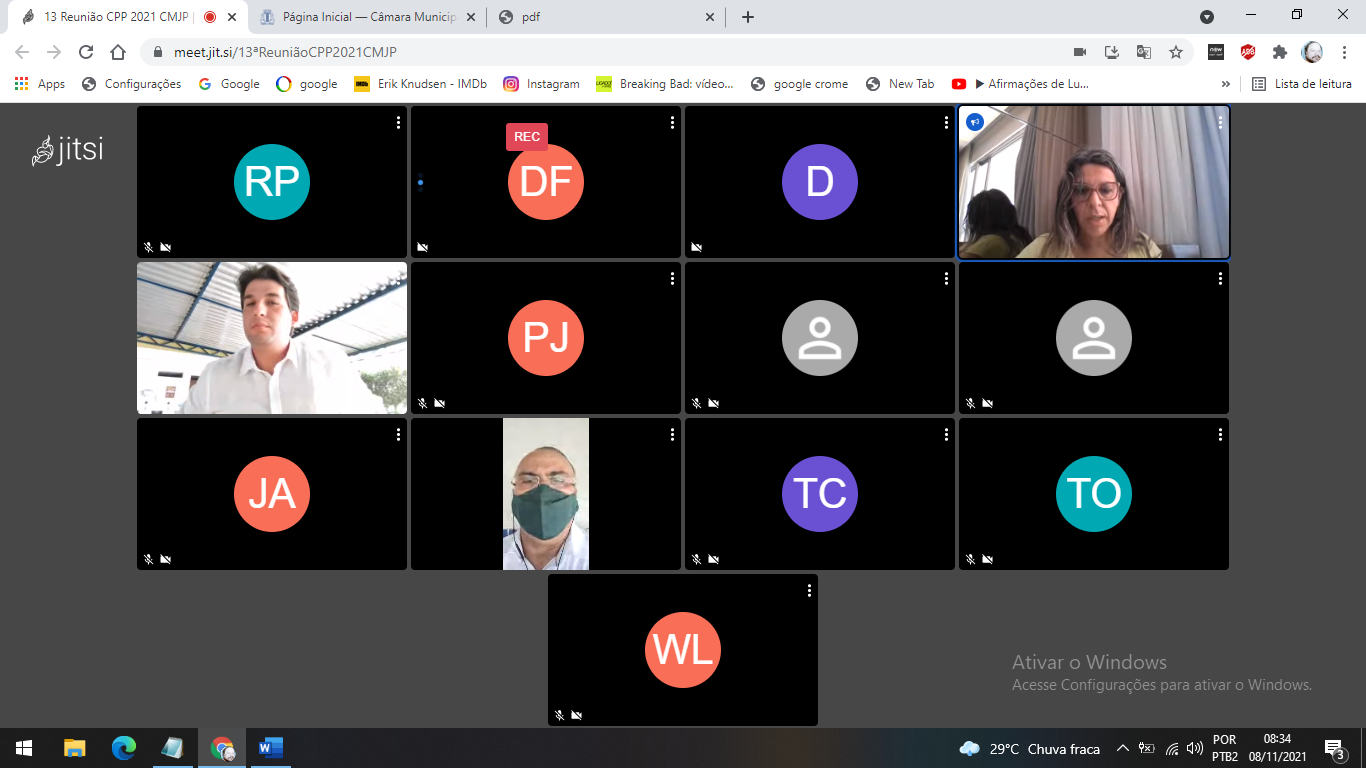This screenshot has width=1366, height=768.
Task: Open the three-dot menu on TO tile
Action: pos(1220,435)
